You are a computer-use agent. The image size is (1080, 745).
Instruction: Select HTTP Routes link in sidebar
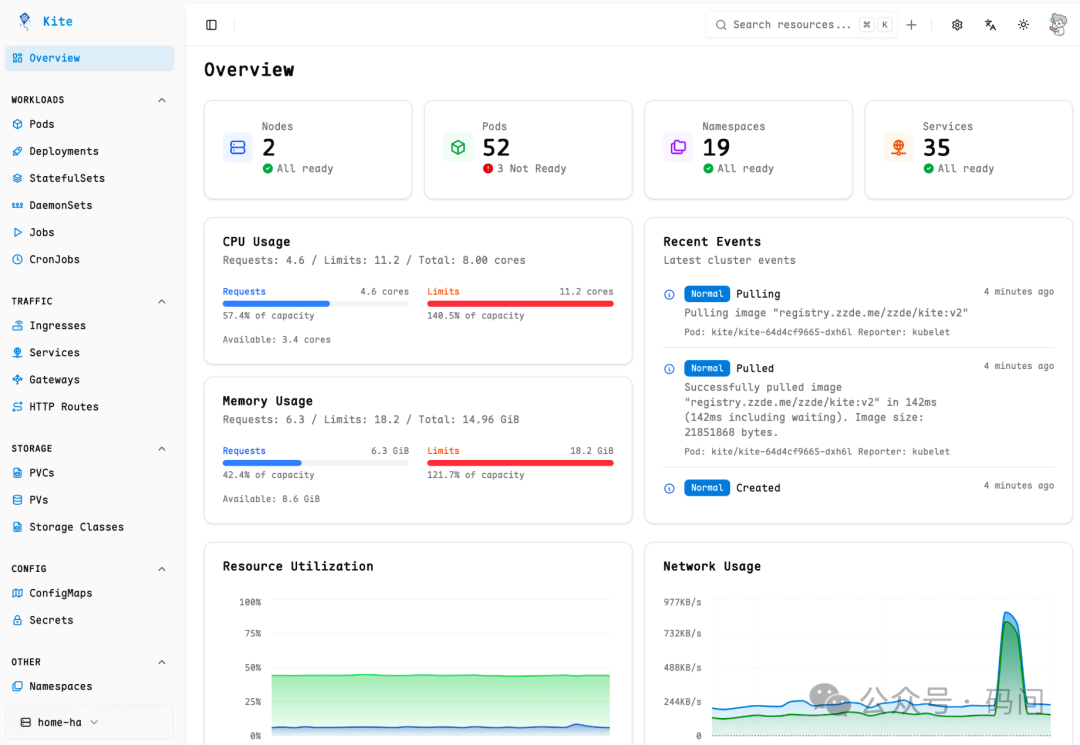[x=63, y=407]
